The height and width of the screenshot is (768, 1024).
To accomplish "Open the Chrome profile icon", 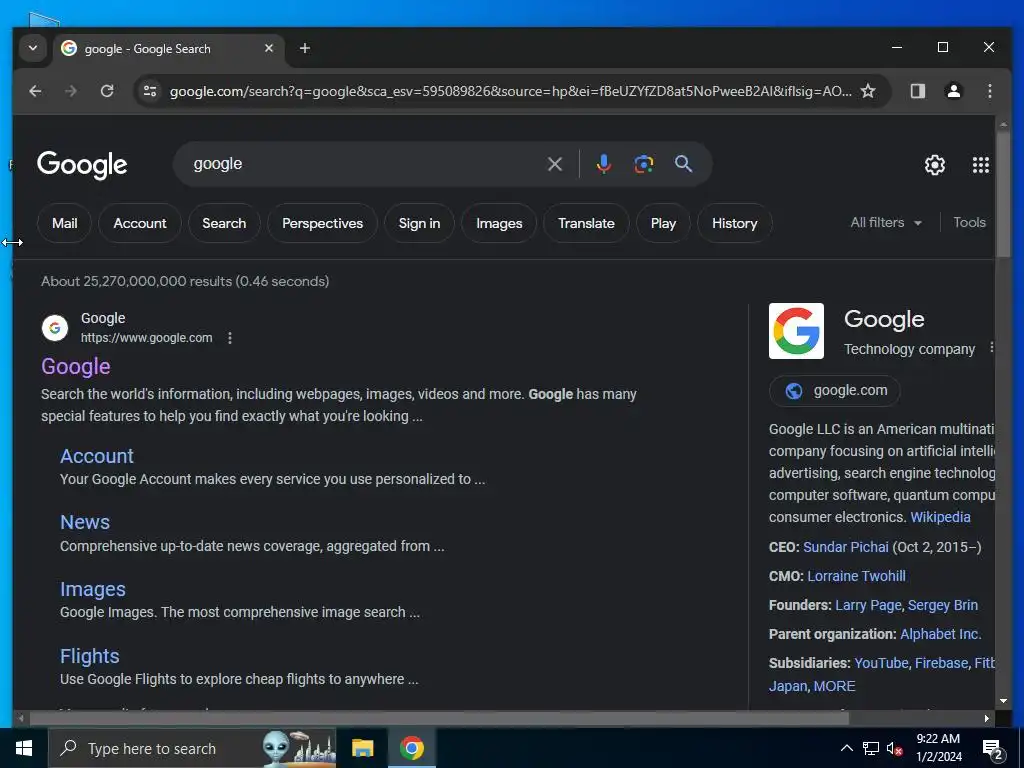I will pyautogui.click(x=953, y=91).
